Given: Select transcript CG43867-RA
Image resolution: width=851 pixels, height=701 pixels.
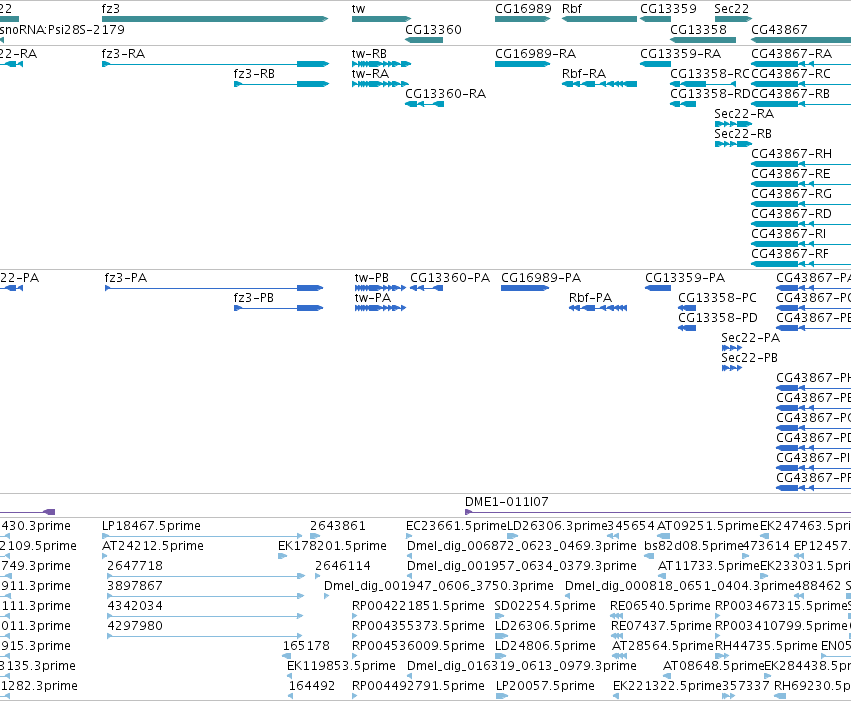Looking at the screenshot, I should pyautogui.click(x=801, y=64).
